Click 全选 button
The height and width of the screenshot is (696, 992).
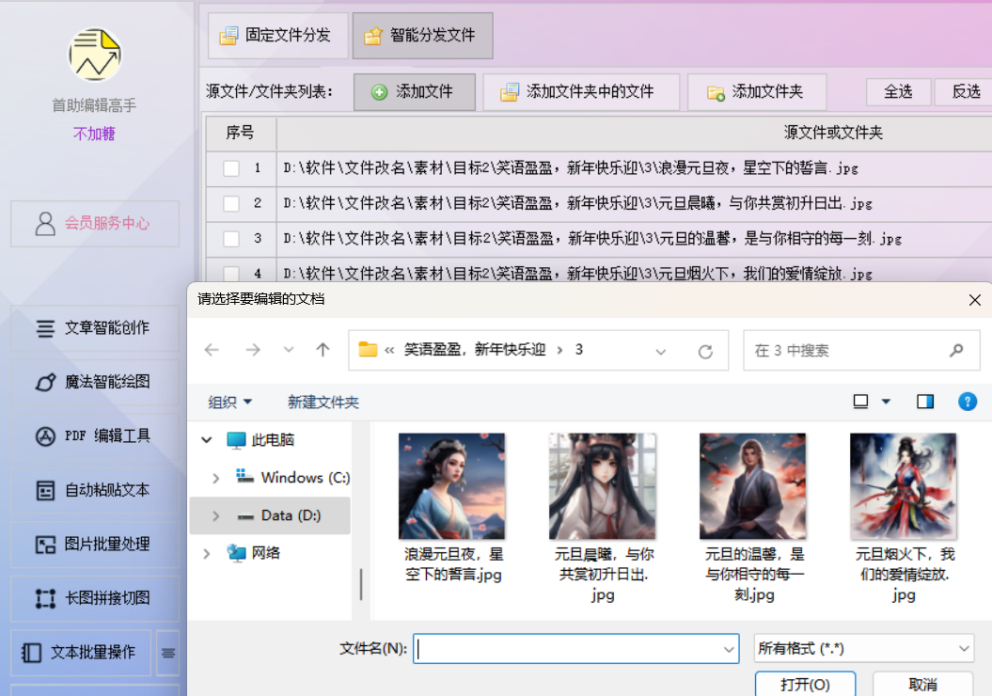click(x=898, y=92)
